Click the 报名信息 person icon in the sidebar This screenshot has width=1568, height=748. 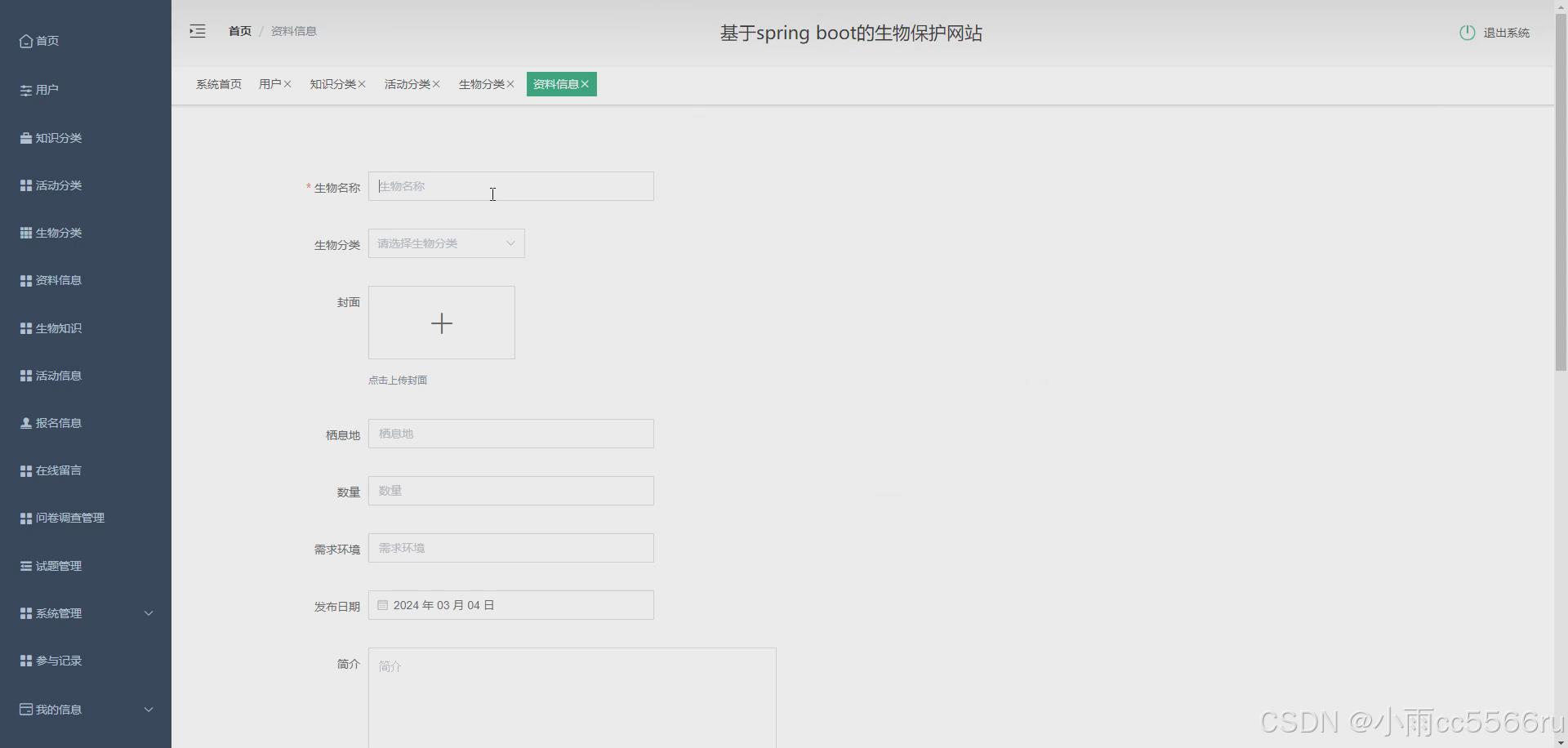26,423
